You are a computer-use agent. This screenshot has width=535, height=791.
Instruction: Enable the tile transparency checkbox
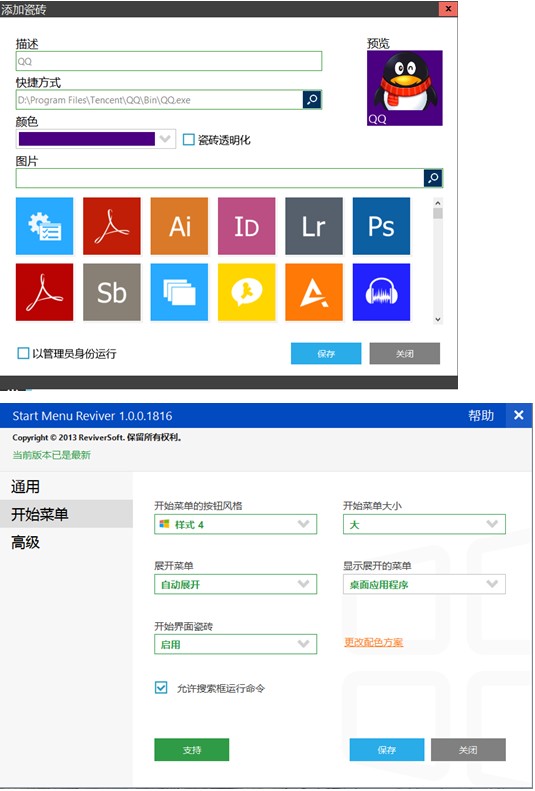[x=188, y=140]
